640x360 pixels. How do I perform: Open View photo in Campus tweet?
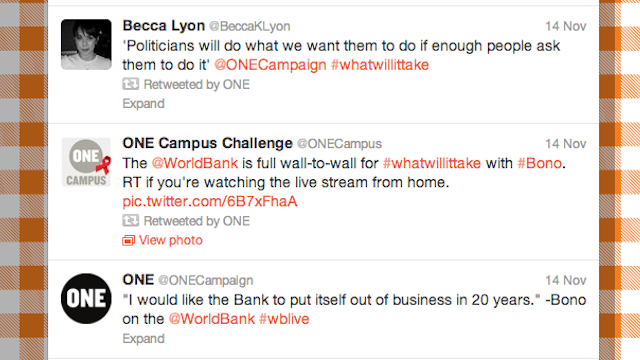[171, 240]
